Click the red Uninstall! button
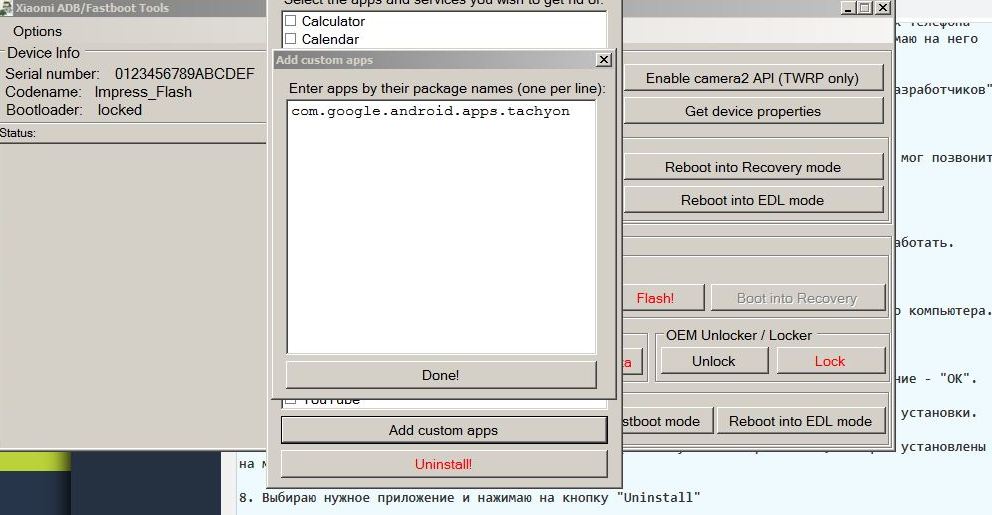This screenshot has width=992, height=515. tap(443, 464)
